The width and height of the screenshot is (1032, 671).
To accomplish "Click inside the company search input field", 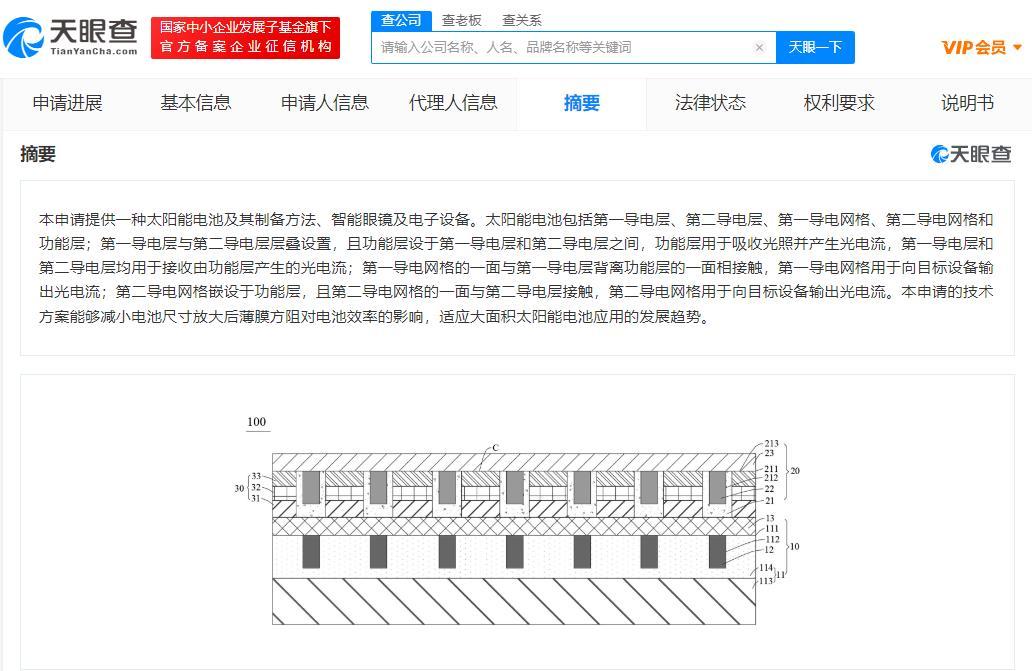I will pyautogui.click(x=560, y=47).
